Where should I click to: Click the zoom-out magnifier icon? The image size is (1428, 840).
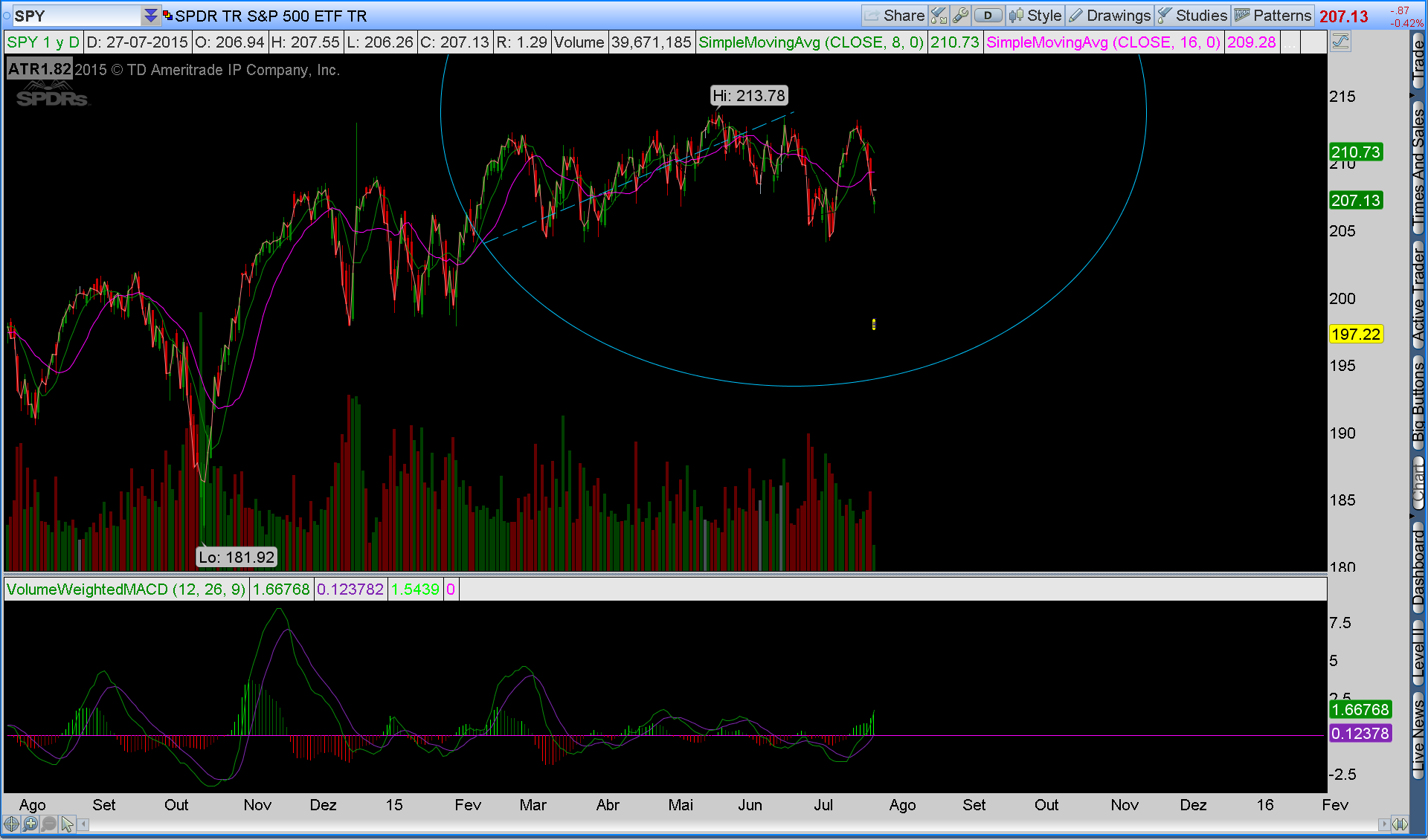[x=48, y=824]
